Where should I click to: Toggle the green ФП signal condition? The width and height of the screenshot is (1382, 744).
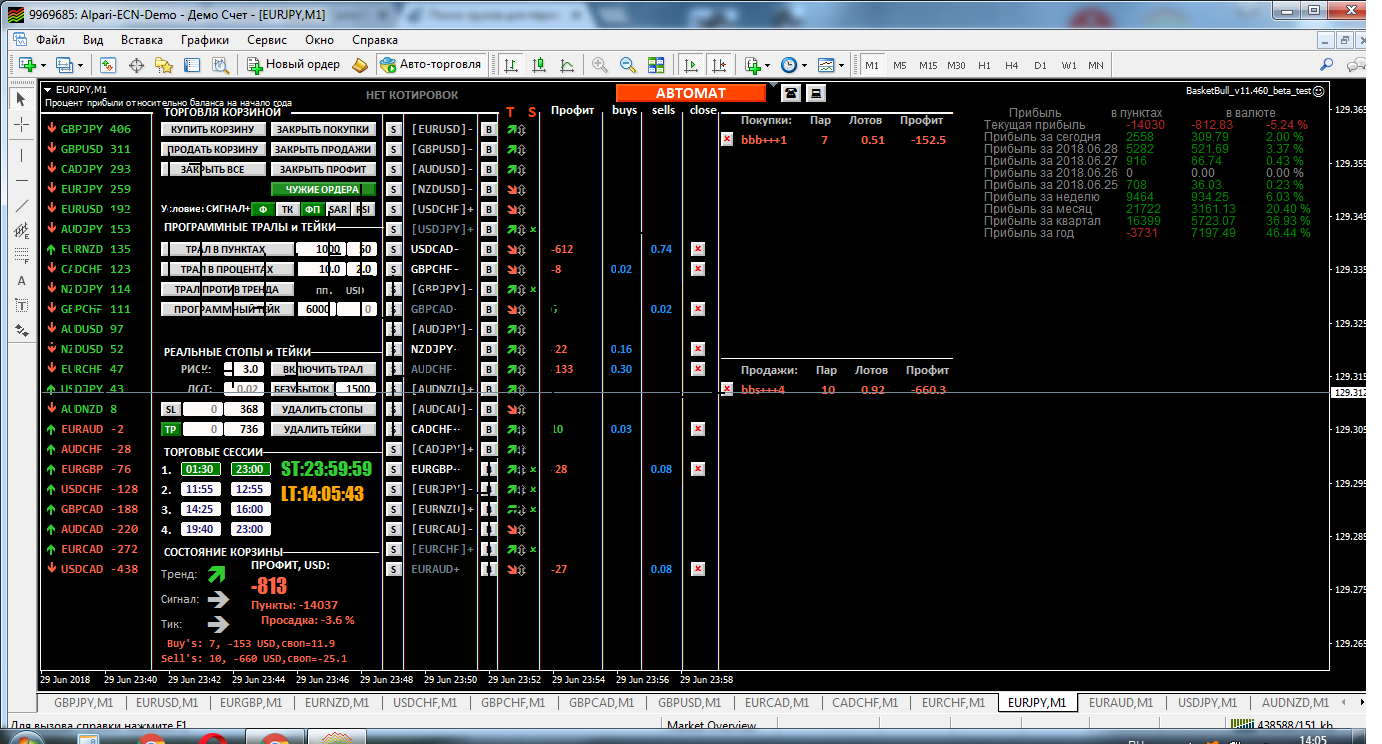coord(312,209)
